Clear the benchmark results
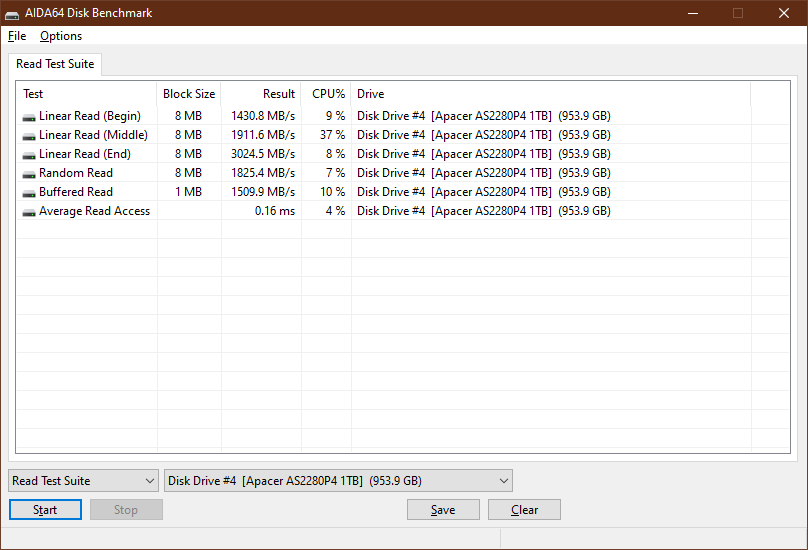 pyautogui.click(x=524, y=510)
